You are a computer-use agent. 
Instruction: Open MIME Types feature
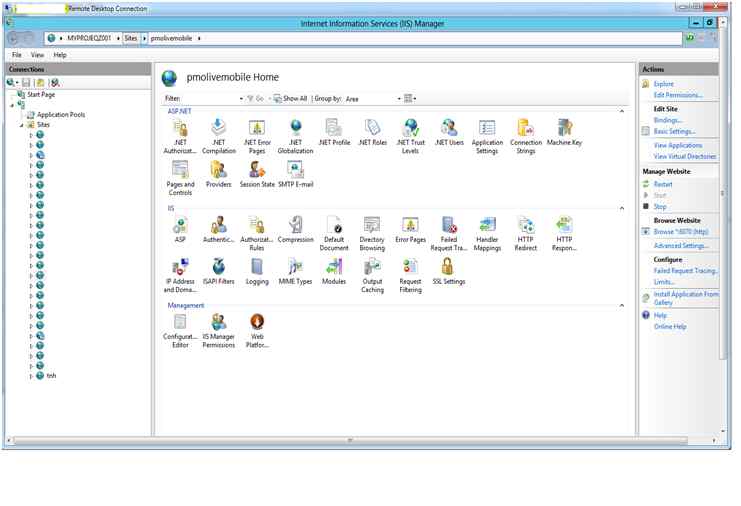point(295,272)
